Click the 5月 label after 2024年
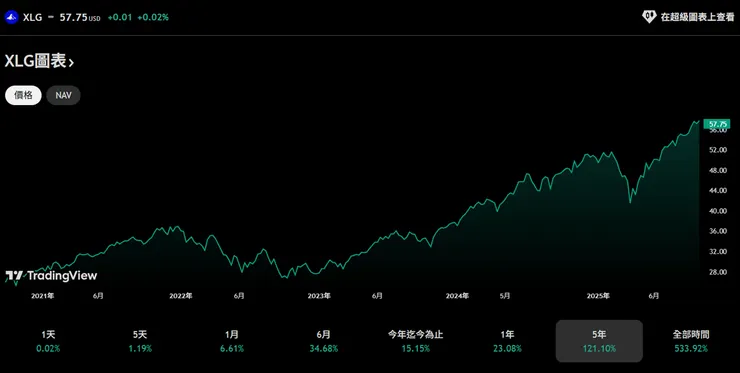This screenshot has height=373, width=740. 505,296
